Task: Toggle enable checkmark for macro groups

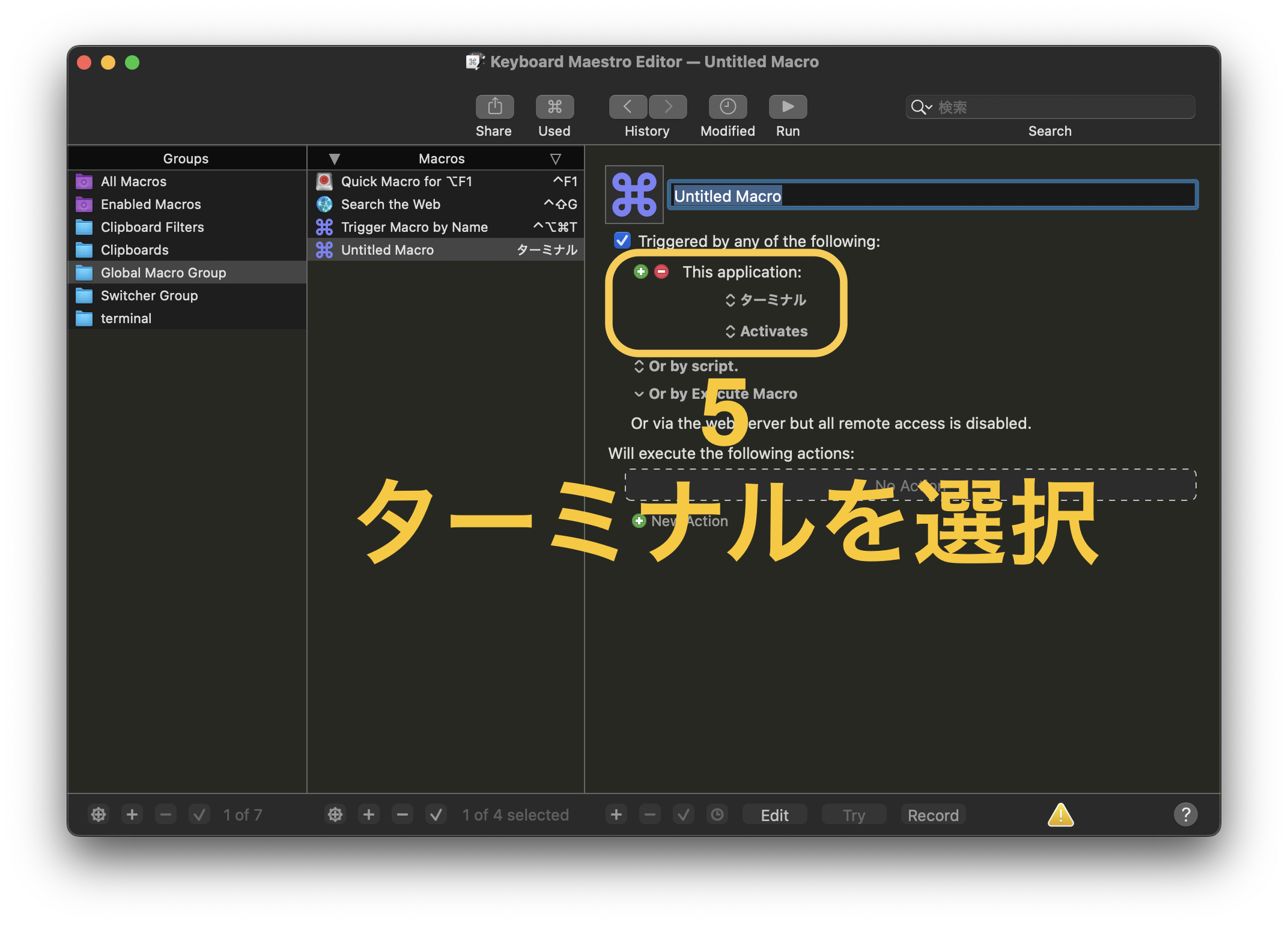Action: 199,815
